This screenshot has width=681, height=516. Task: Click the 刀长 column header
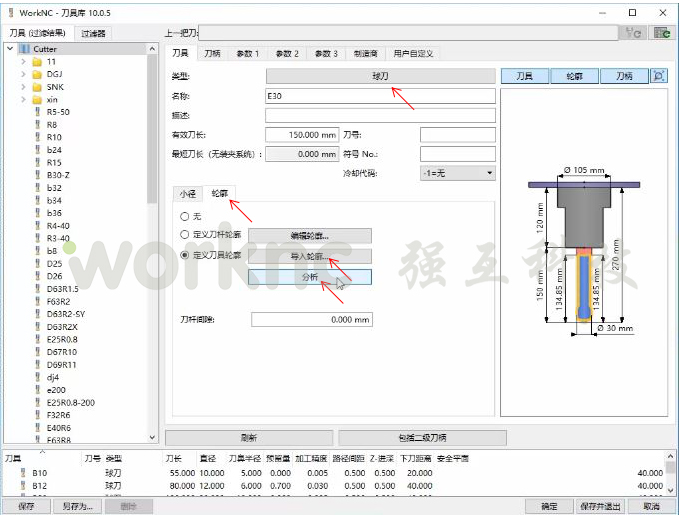174,458
